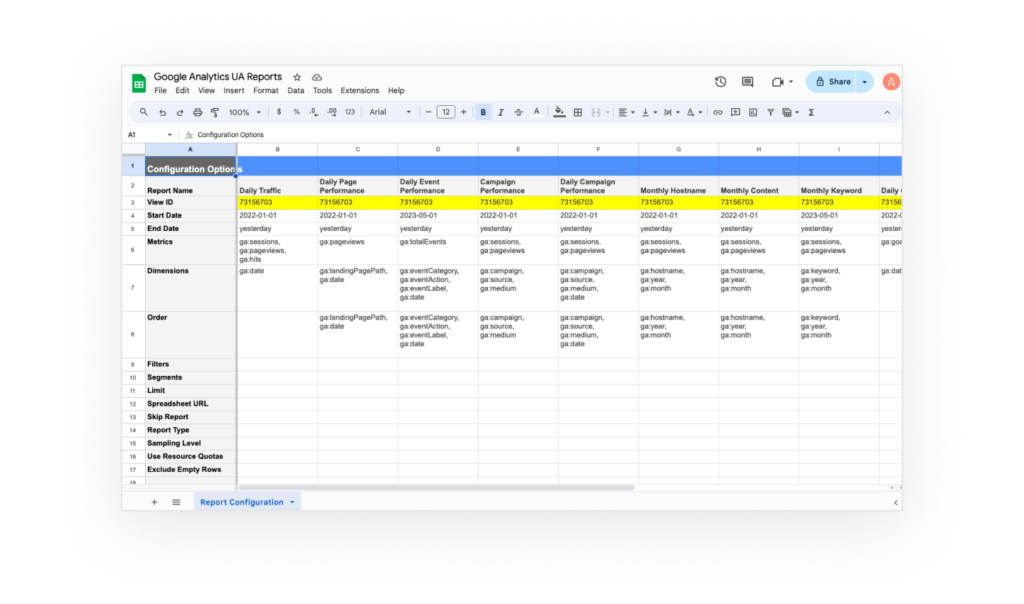Open the comments panel icon
Viewport: 1024px width, 604px height.
(748, 82)
